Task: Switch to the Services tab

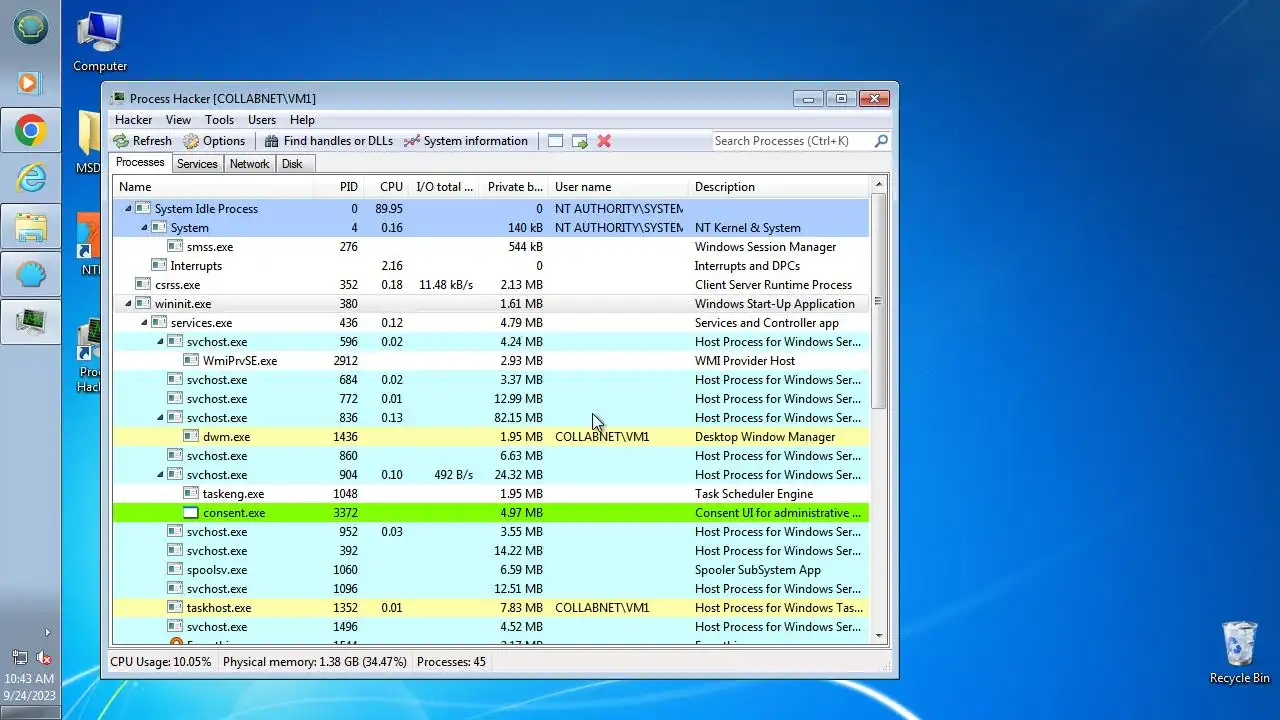Action: tap(197, 164)
